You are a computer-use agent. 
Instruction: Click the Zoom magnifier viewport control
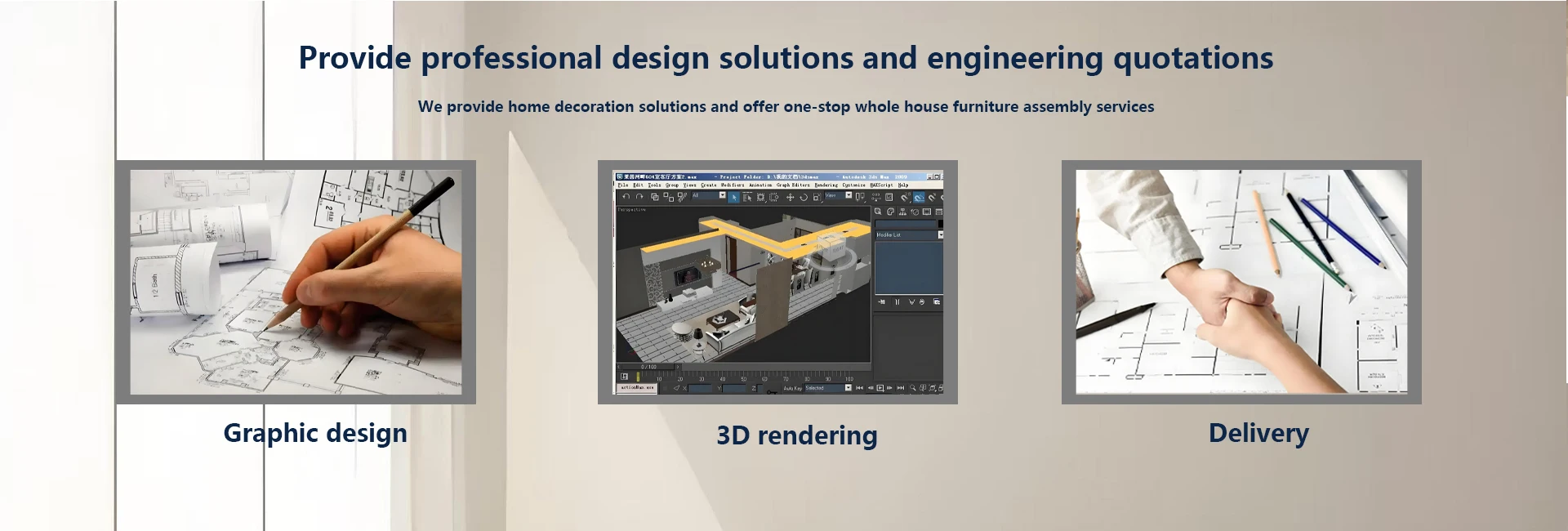(x=912, y=388)
